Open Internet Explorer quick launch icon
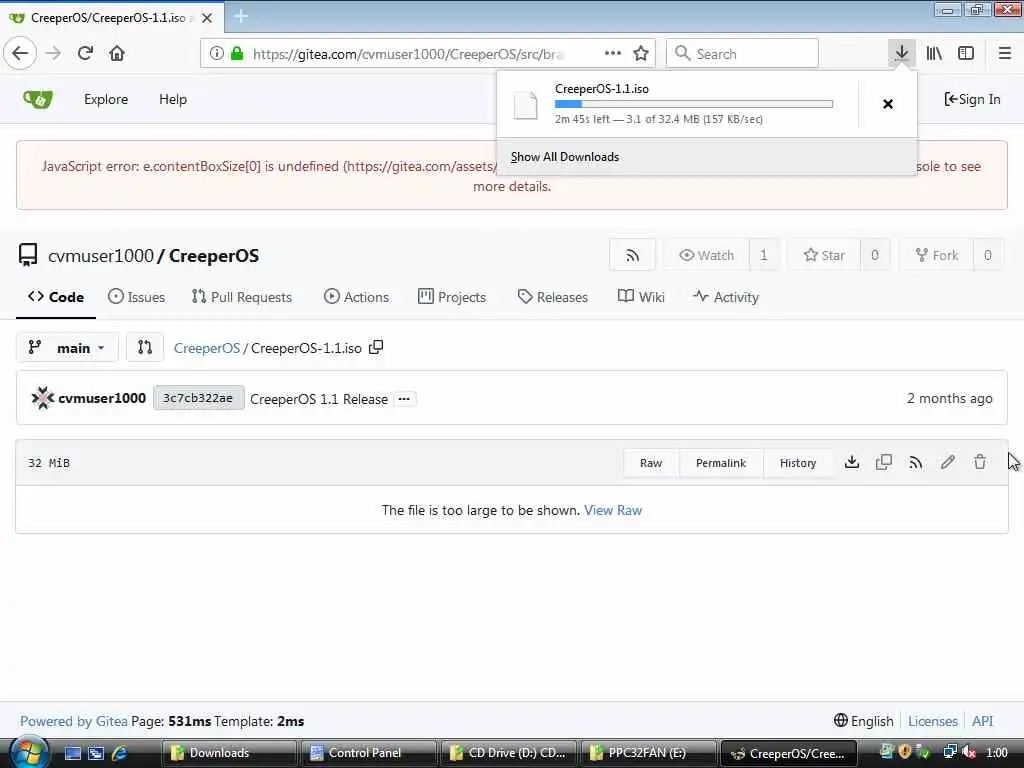The height and width of the screenshot is (768, 1024). click(x=120, y=753)
